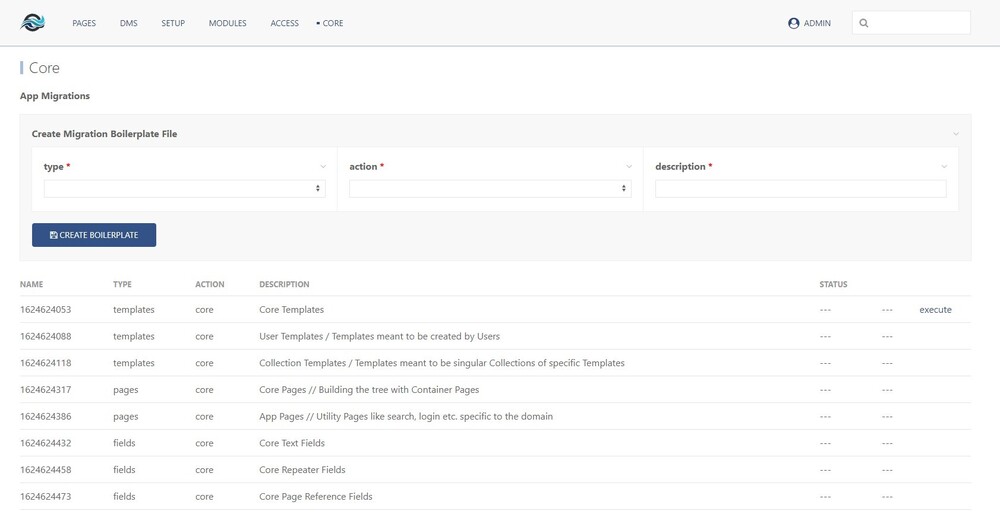The height and width of the screenshot is (527, 1000).
Task: Click the Core Text Fields description
Action: (x=292, y=443)
